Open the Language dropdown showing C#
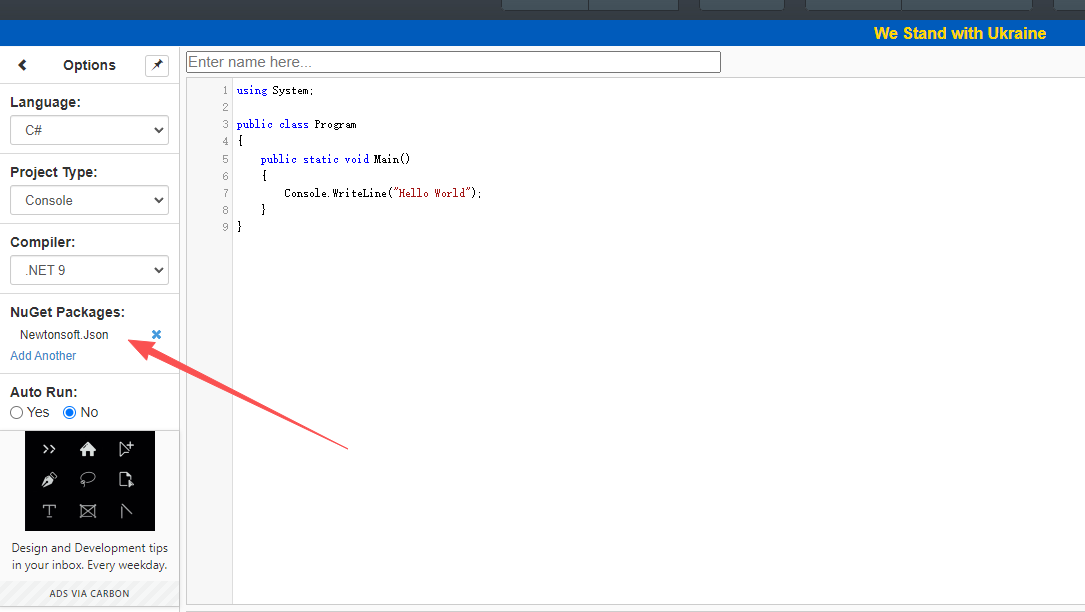The height and width of the screenshot is (612, 1085). point(89,130)
